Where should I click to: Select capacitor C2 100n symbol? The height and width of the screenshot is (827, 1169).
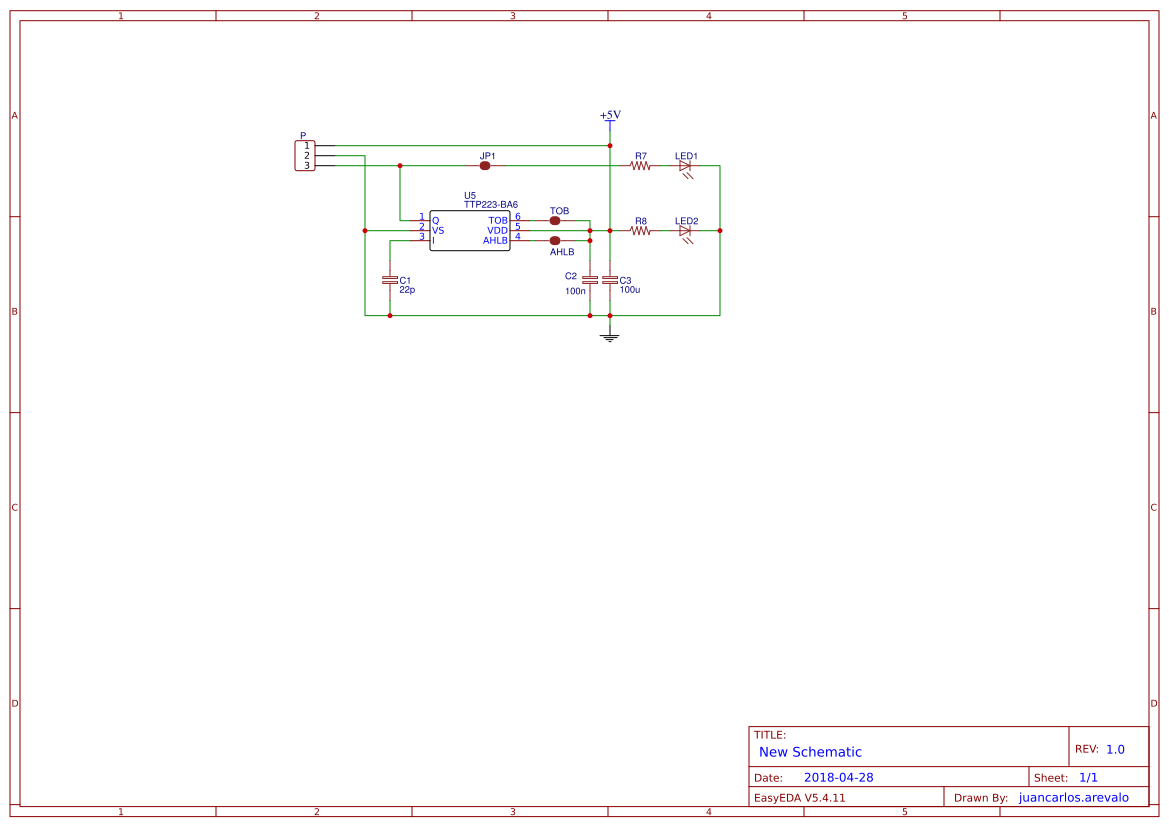[590, 280]
